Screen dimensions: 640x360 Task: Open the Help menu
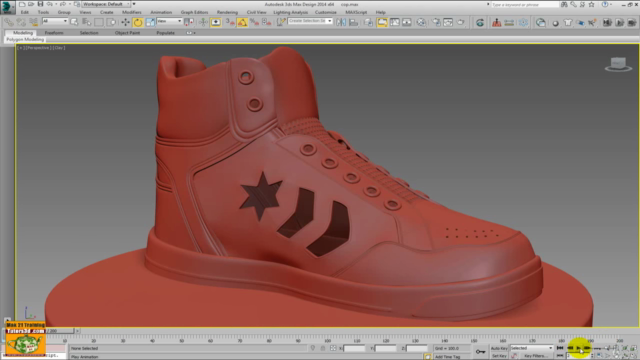tap(380, 12)
